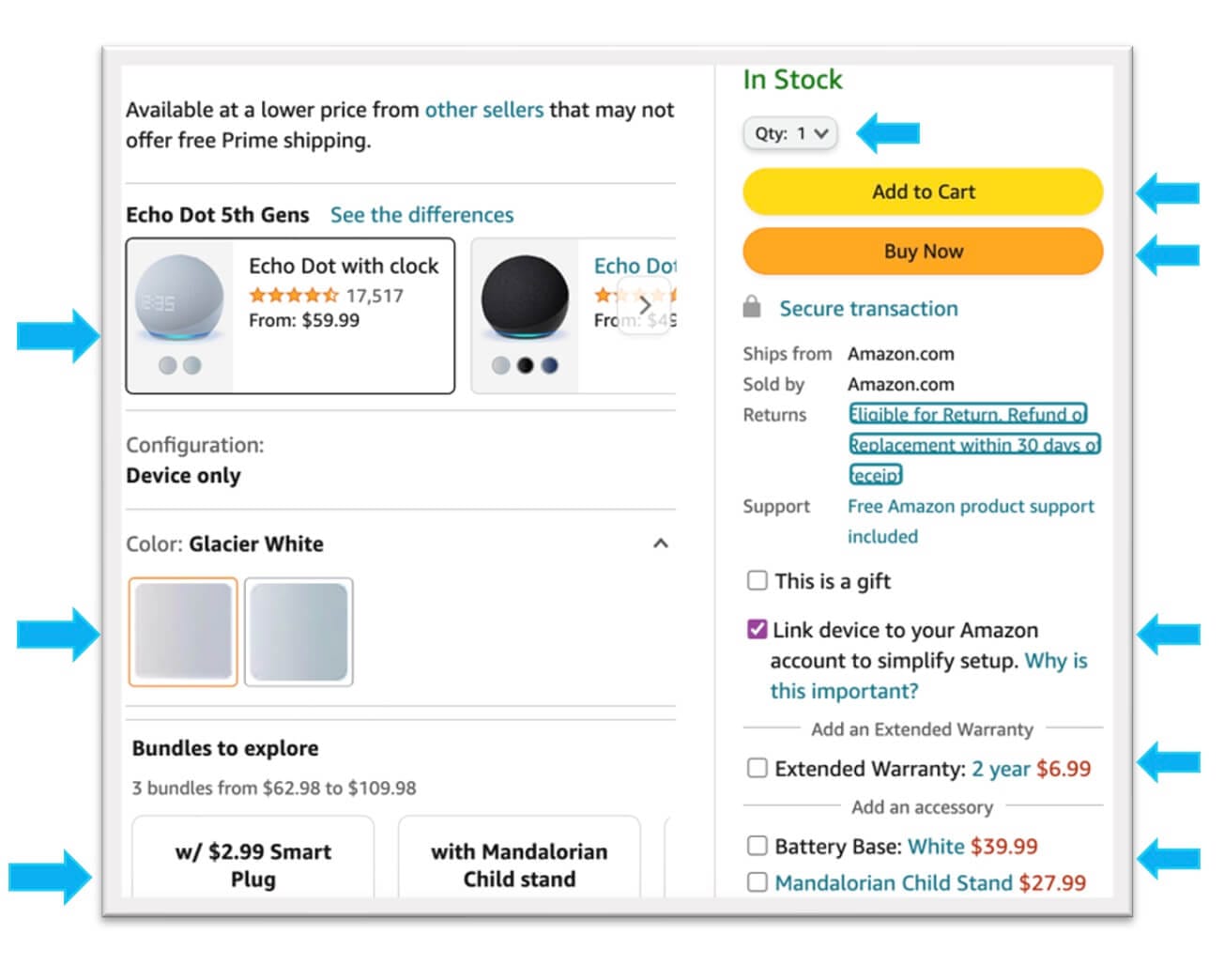Select the black color dot under Echo Dot
This screenshot has width=1224, height=980.
[x=525, y=365]
